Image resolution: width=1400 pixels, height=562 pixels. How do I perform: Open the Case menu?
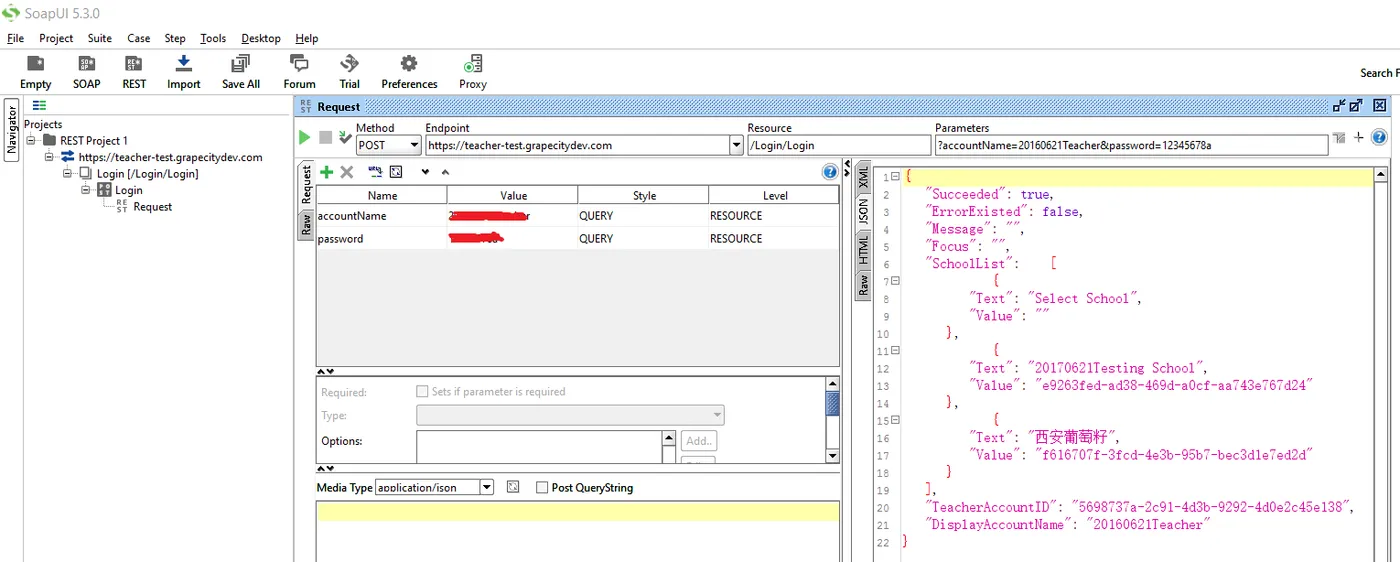(x=139, y=38)
